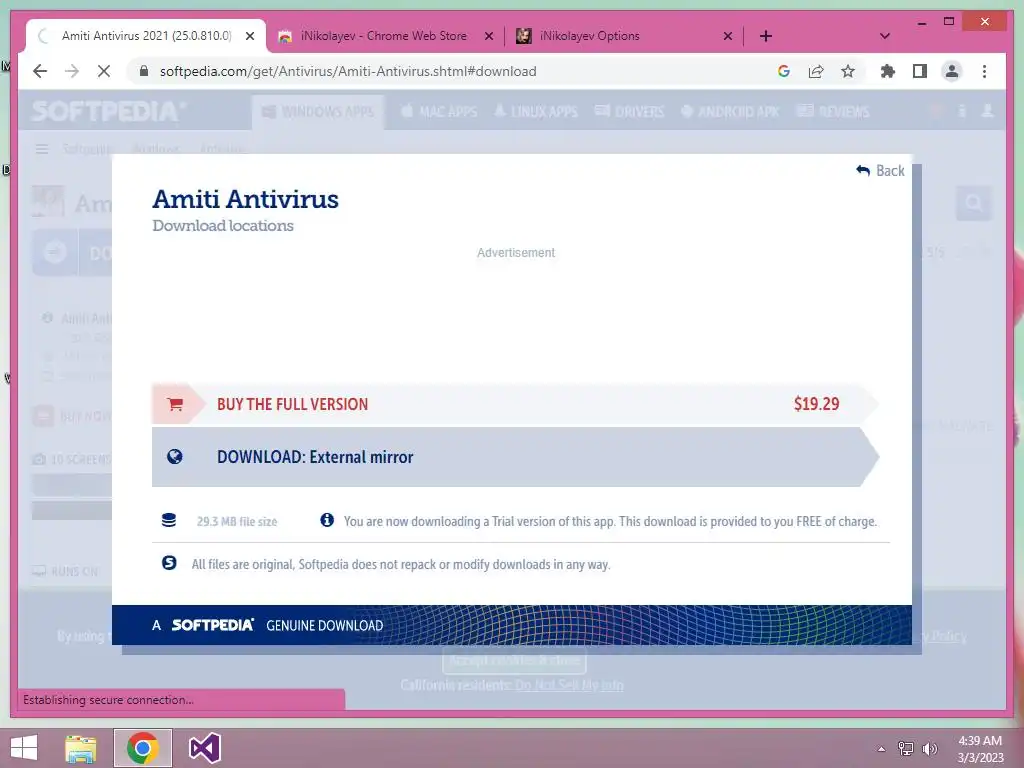Click DOWNLOAD: External mirror button
This screenshot has width=1024, height=768.
point(515,456)
